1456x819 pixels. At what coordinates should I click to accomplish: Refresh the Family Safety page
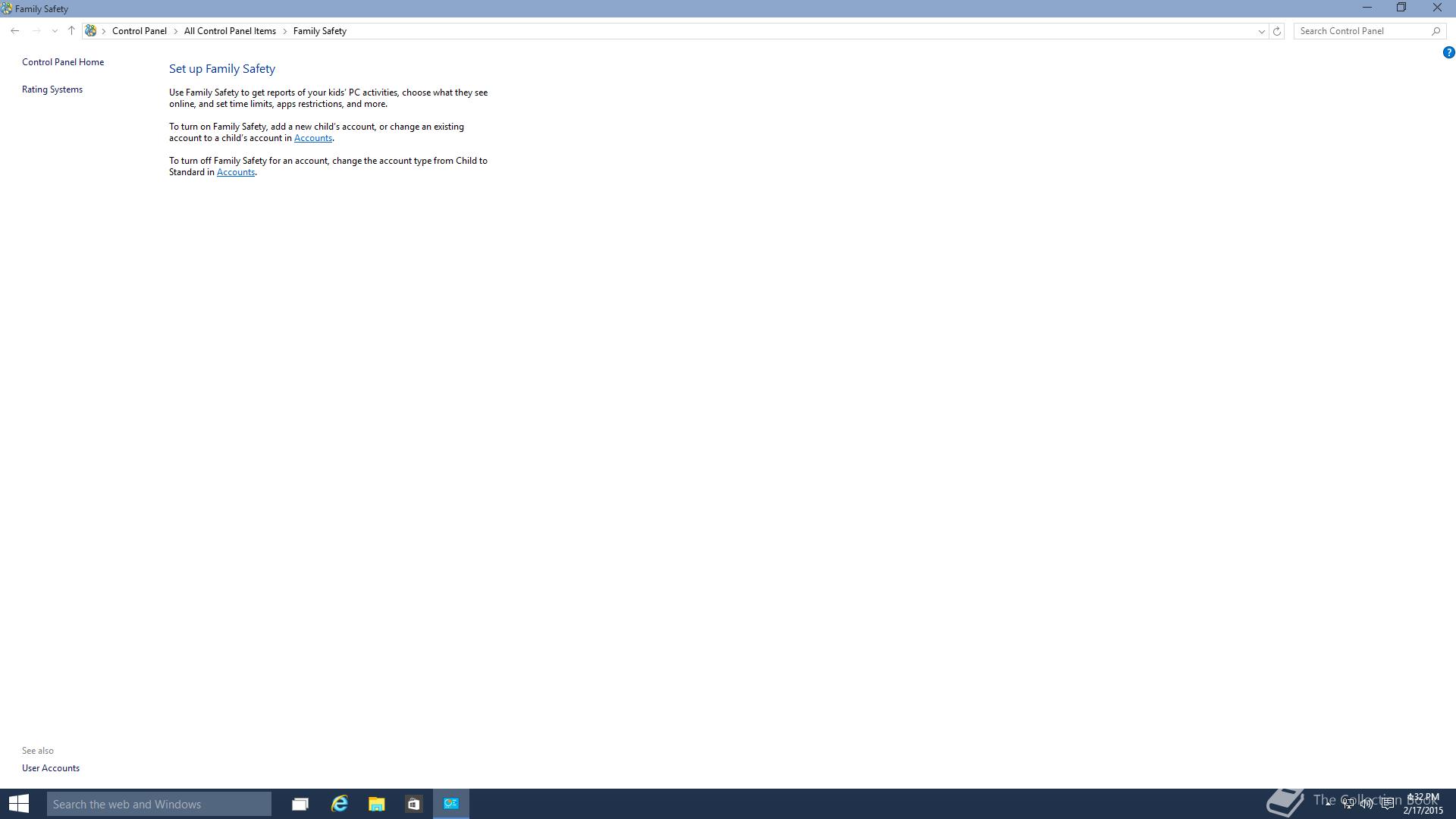click(1277, 31)
